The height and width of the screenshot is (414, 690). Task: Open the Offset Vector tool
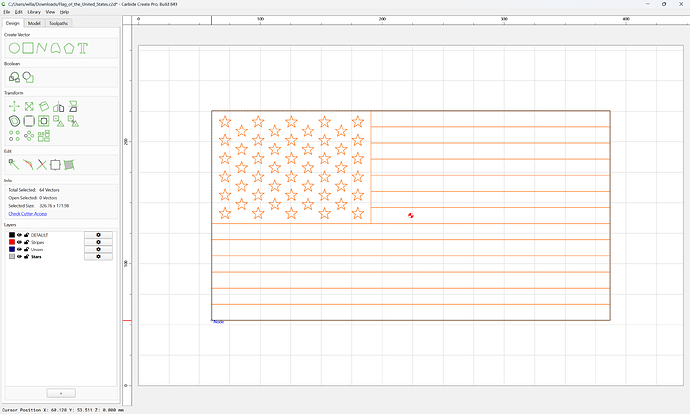tap(14, 121)
